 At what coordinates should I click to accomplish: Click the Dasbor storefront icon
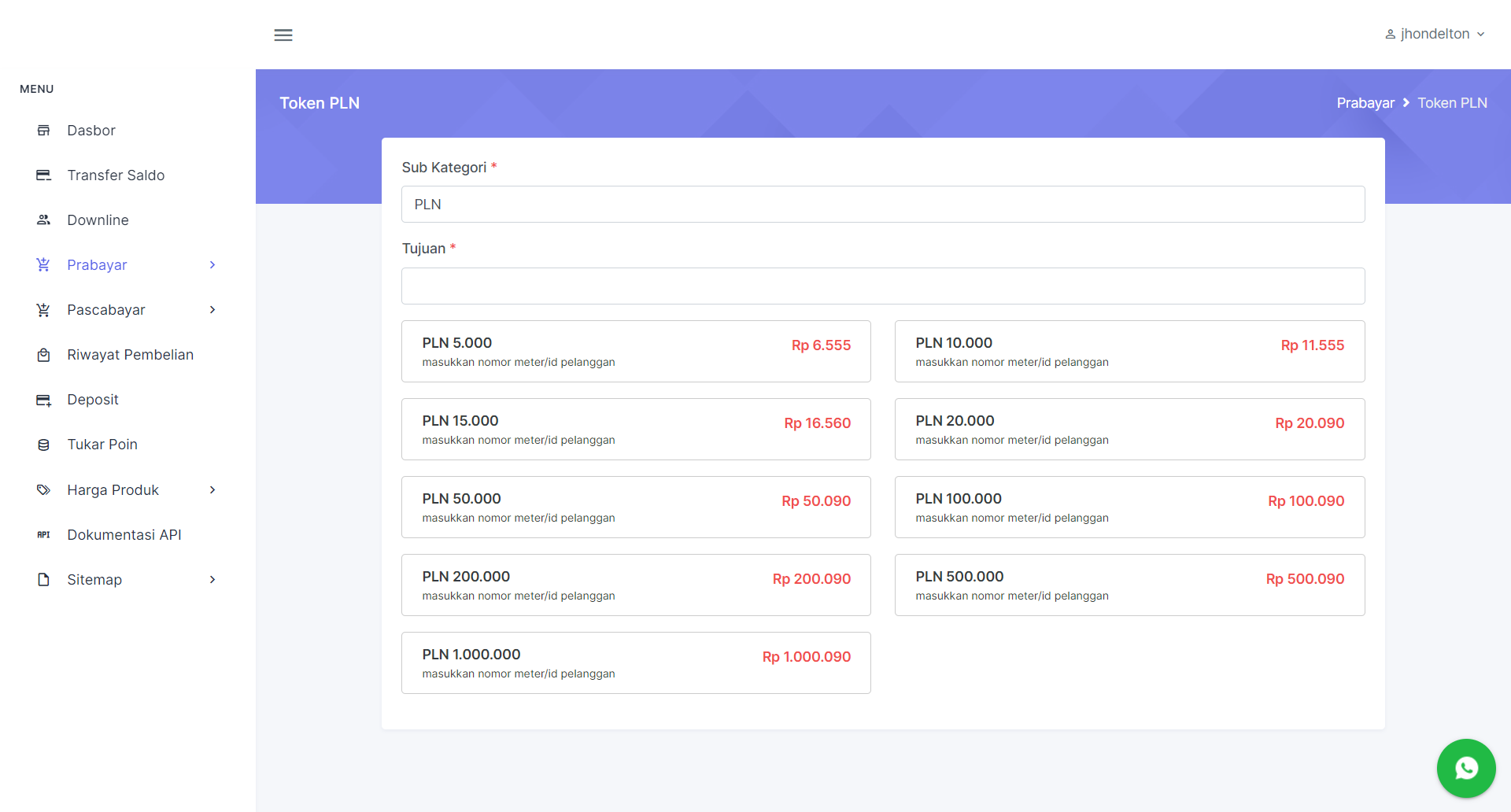point(44,131)
